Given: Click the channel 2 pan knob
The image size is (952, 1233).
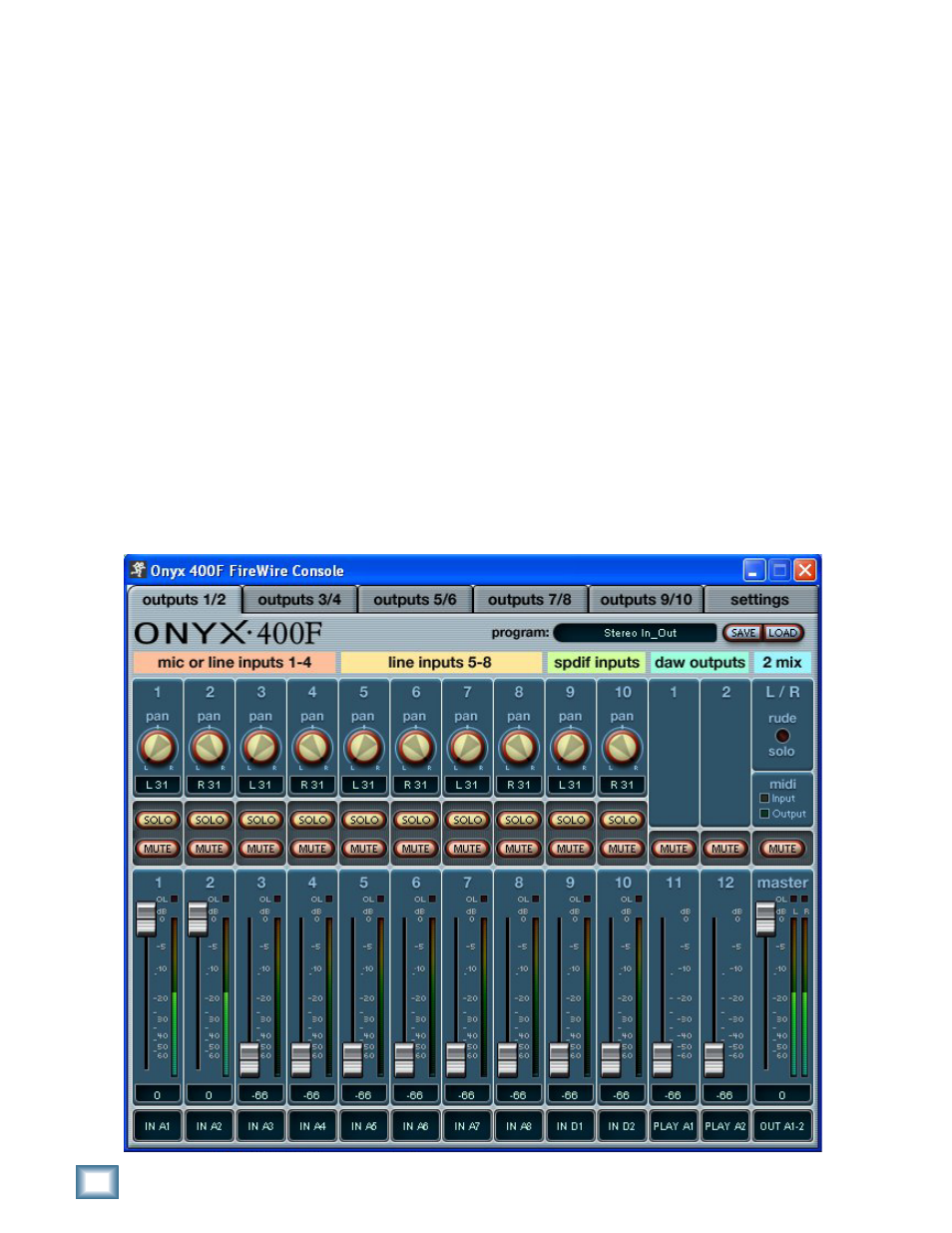Looking at the screenshot, I should click(x=210, y=747).
